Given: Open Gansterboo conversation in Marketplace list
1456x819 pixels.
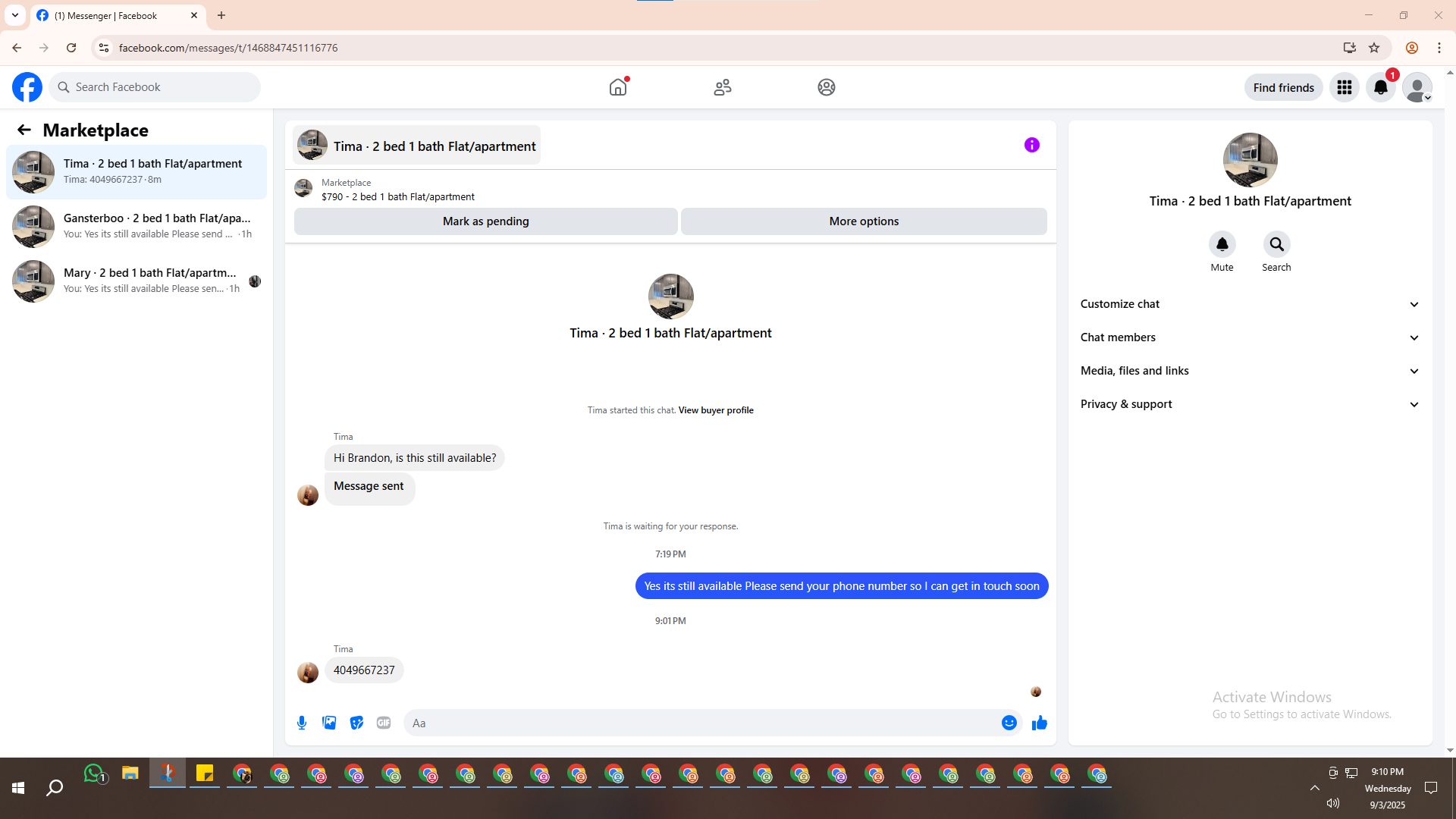Looking at the screenshot, I should click(x=136, y=227).
